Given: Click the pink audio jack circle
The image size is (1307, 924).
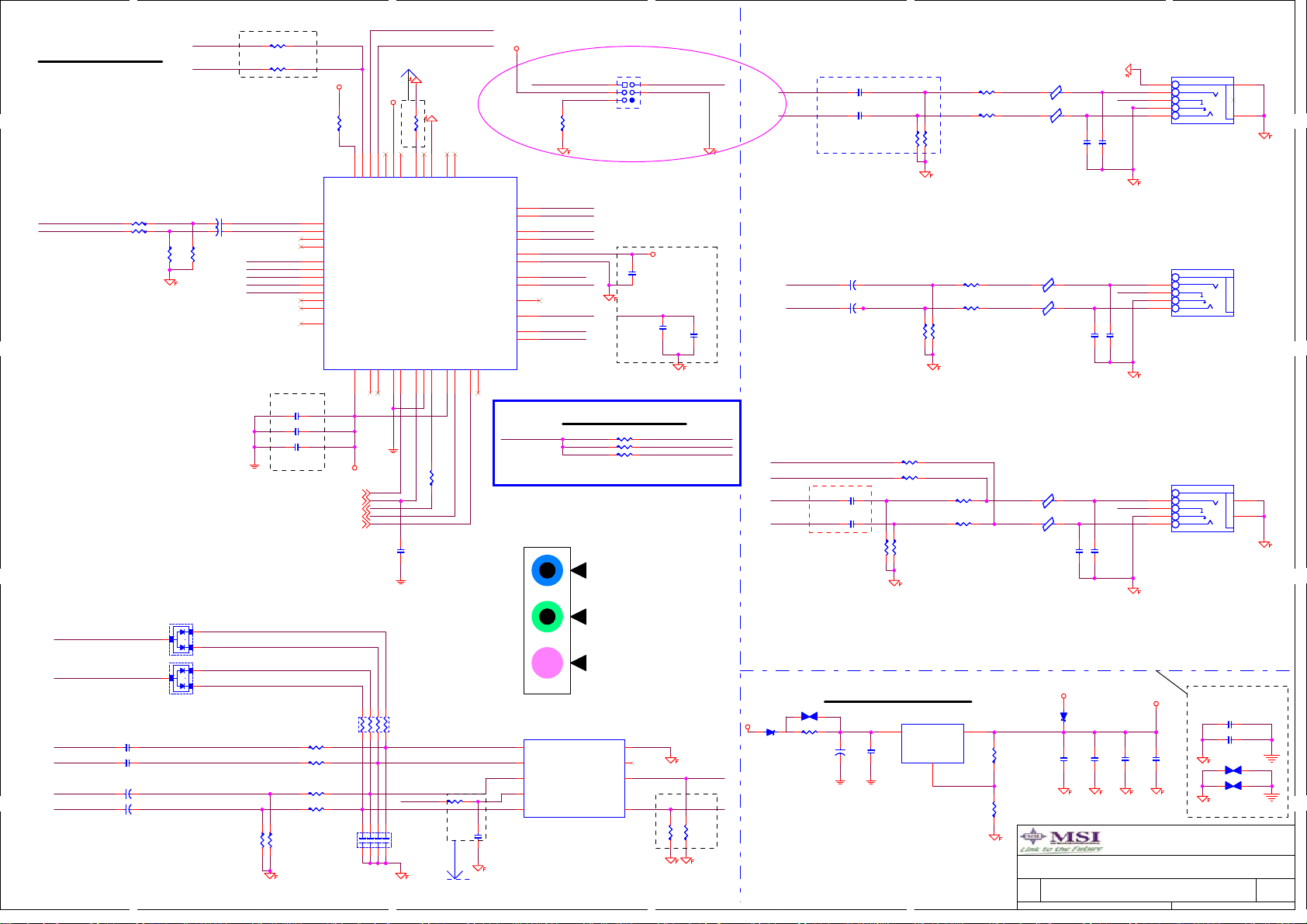Looking at the screenshot, I should (x=547, y=663).
